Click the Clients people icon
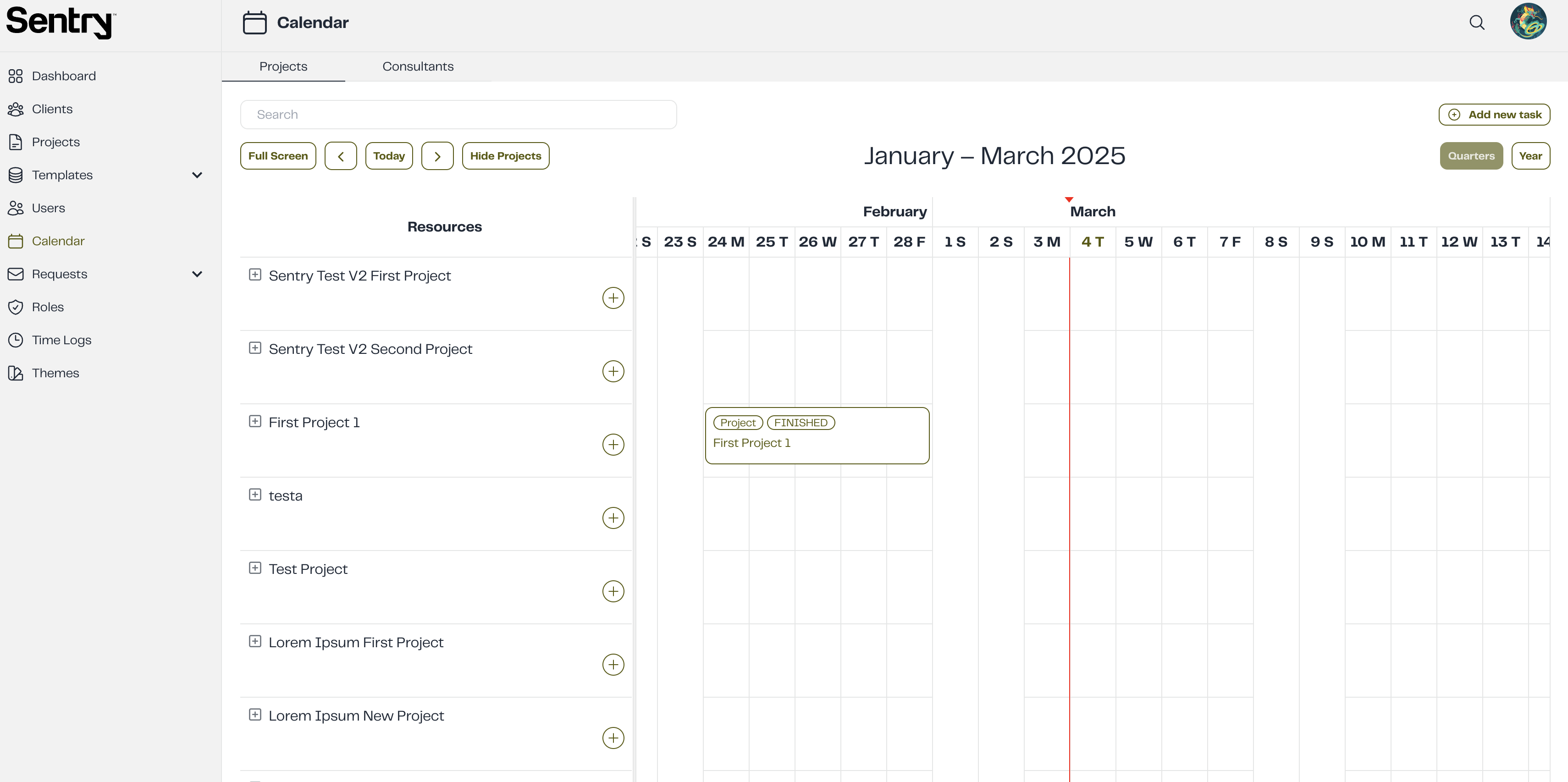 pyautogui.click(x=16, y=109)
